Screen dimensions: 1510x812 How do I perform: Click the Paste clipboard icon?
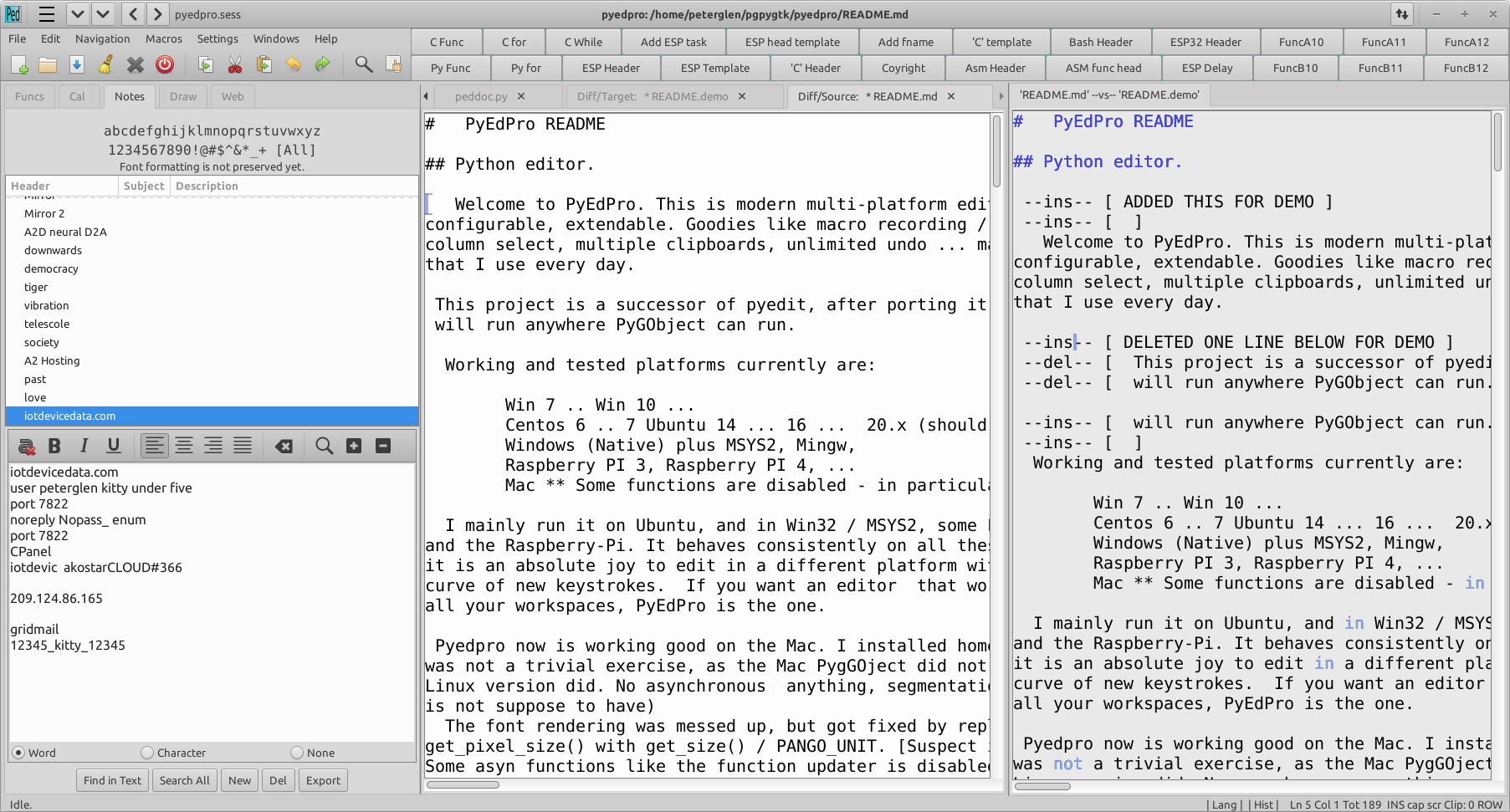click(263, 64)
